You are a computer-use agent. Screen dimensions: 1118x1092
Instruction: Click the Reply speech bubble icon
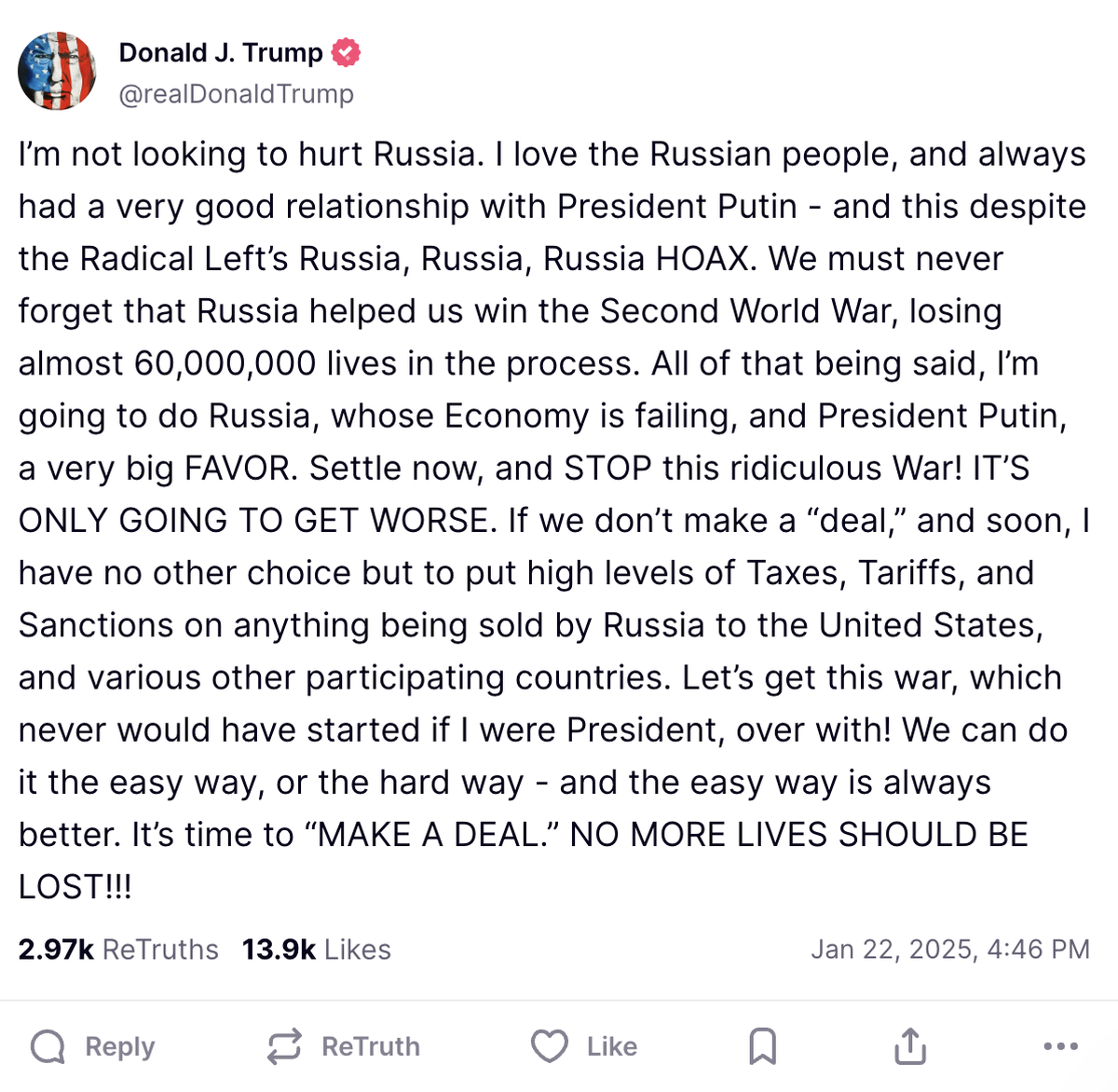point(48,1046)
